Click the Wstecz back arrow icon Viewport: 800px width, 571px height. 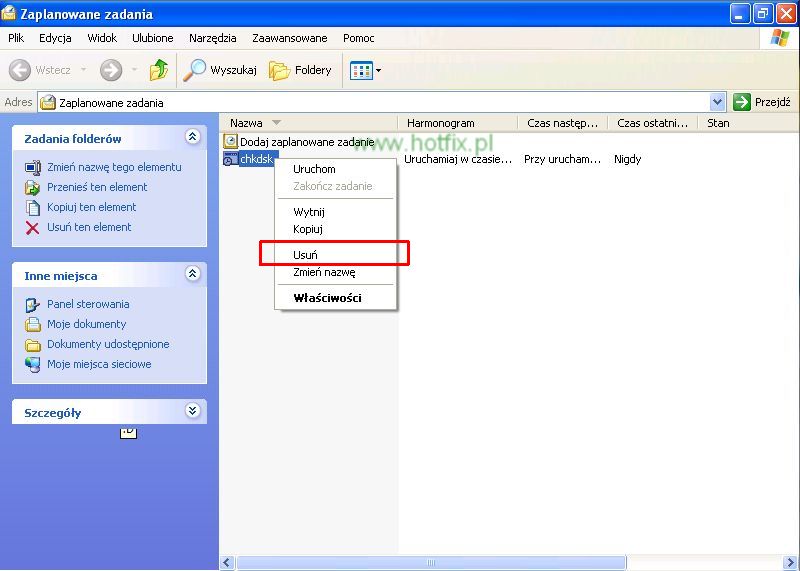point(20,70)
